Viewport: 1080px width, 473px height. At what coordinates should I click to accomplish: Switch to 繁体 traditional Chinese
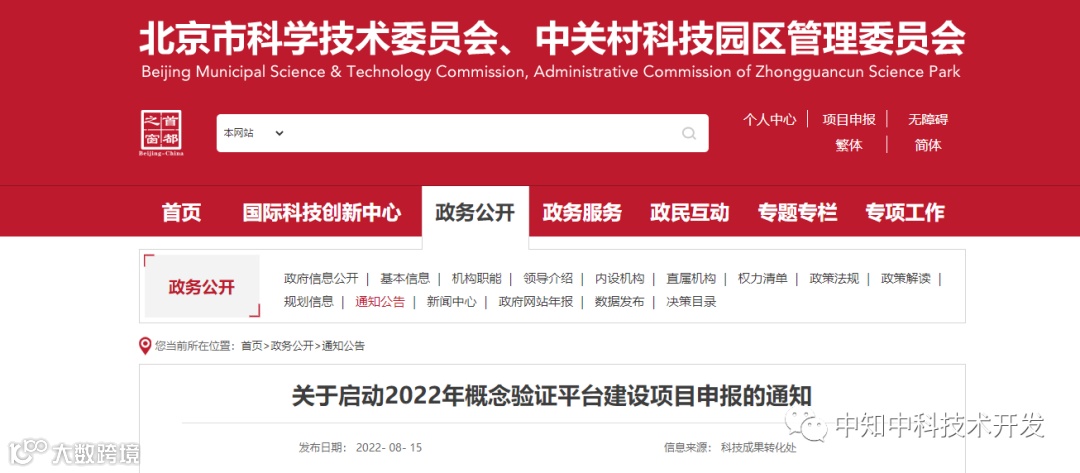point(849,145)
